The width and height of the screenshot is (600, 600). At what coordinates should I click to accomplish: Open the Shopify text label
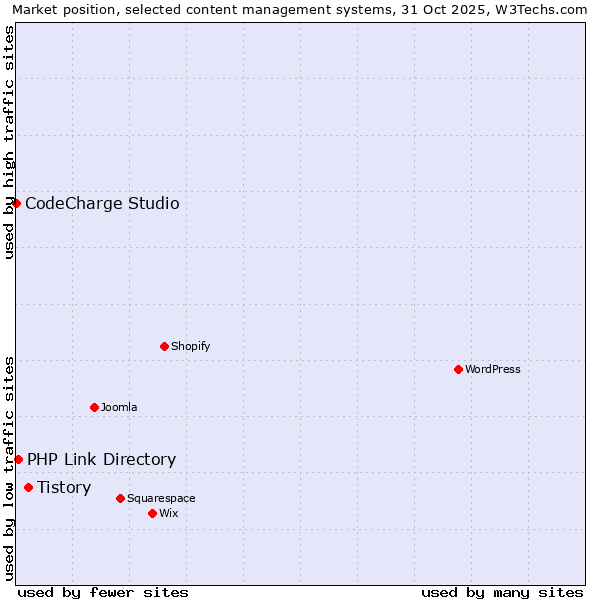coord(190,346)
